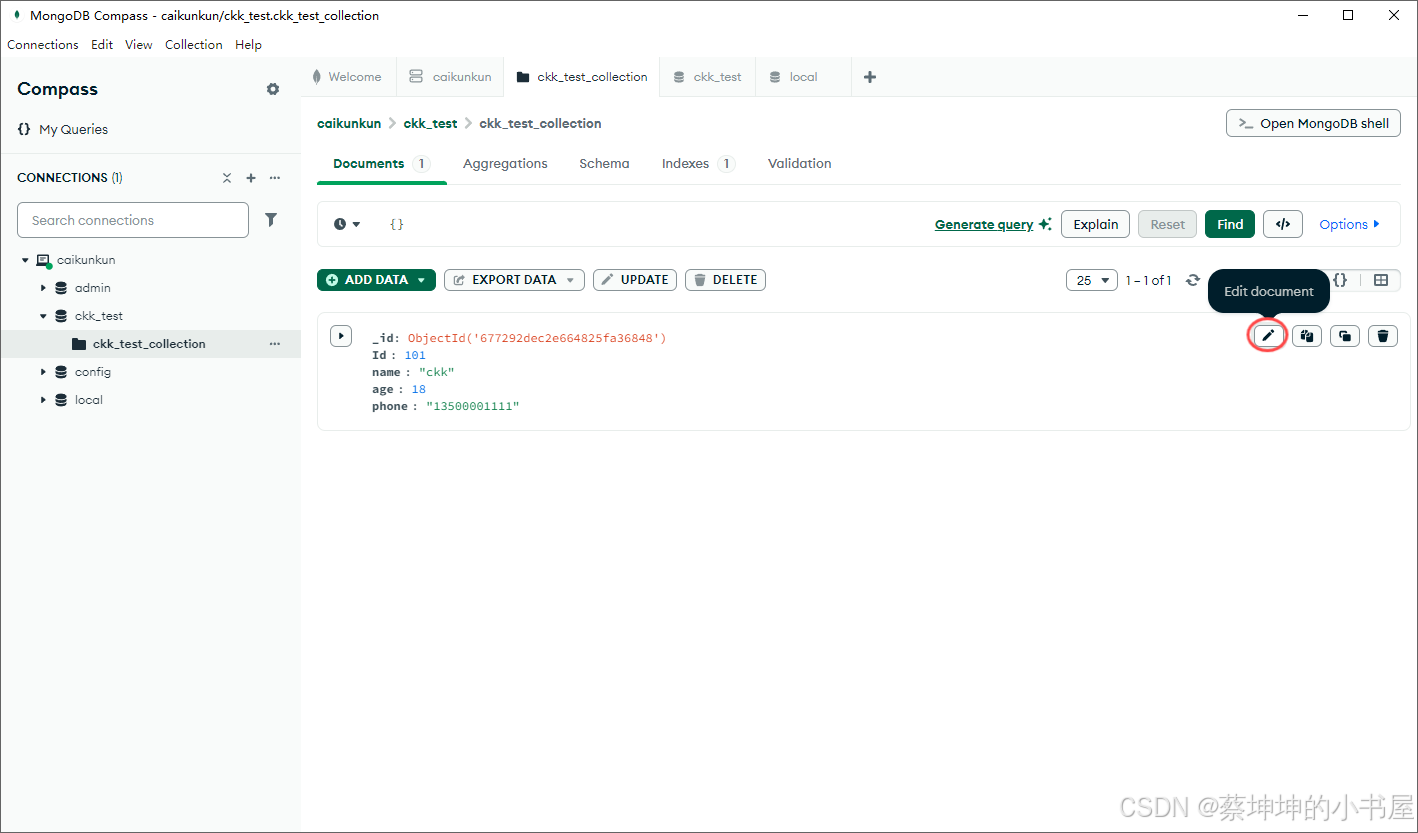Delete the document via trash icon

click(x=1383, y=335)
